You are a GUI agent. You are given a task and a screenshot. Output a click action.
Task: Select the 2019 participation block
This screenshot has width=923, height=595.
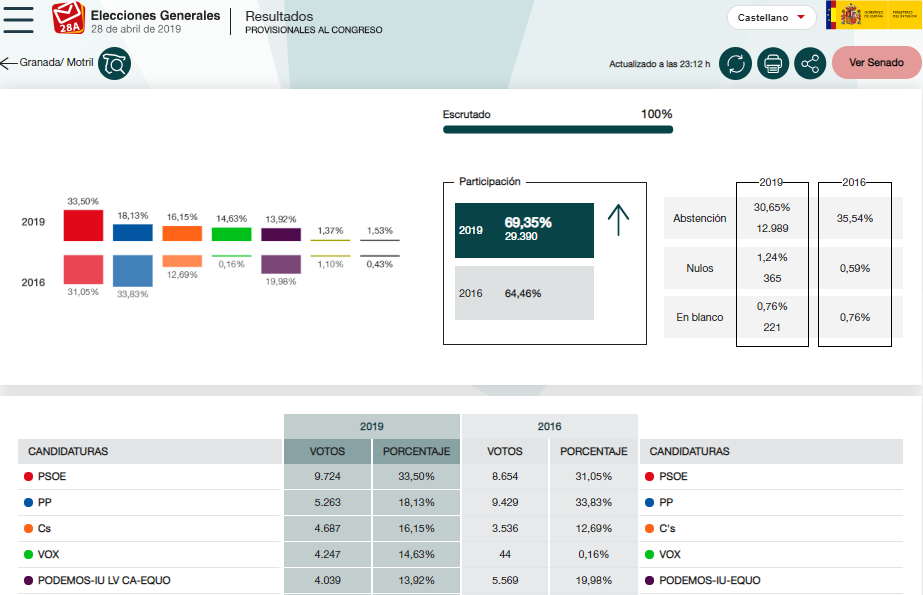click(524, 230)
